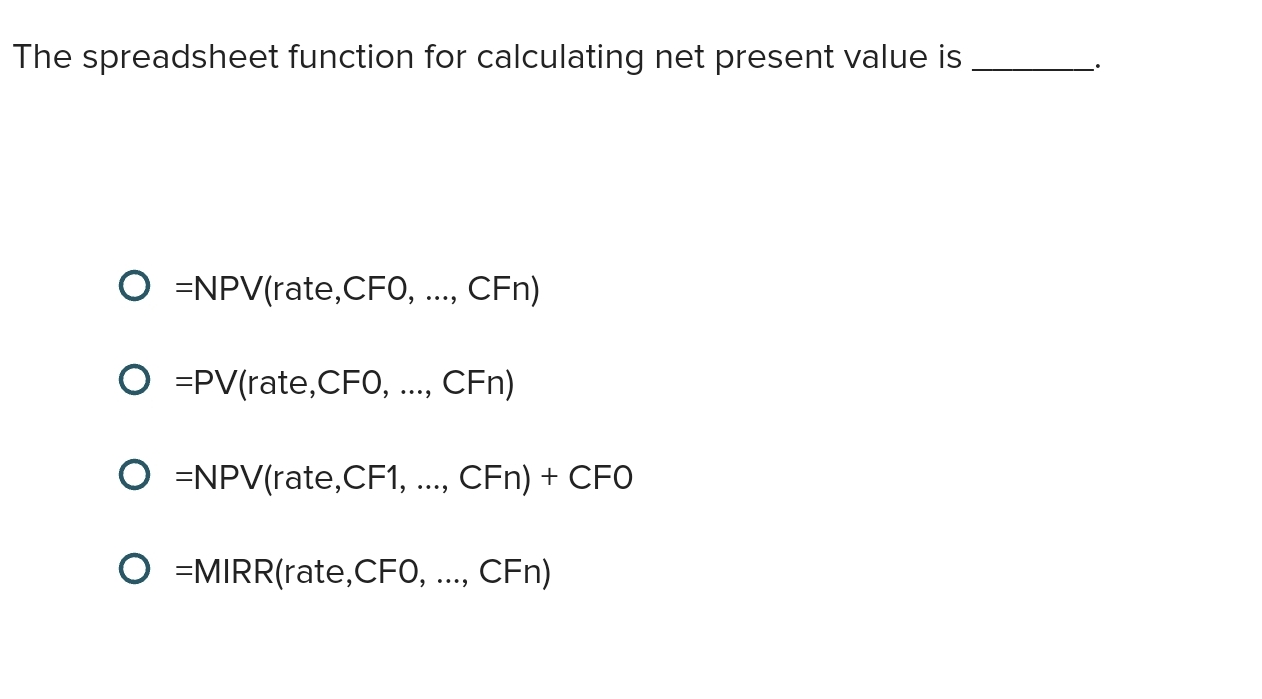Click the blank line in the question
The height and width of the screenshot is (699, 1262).
pos(1033,62)
